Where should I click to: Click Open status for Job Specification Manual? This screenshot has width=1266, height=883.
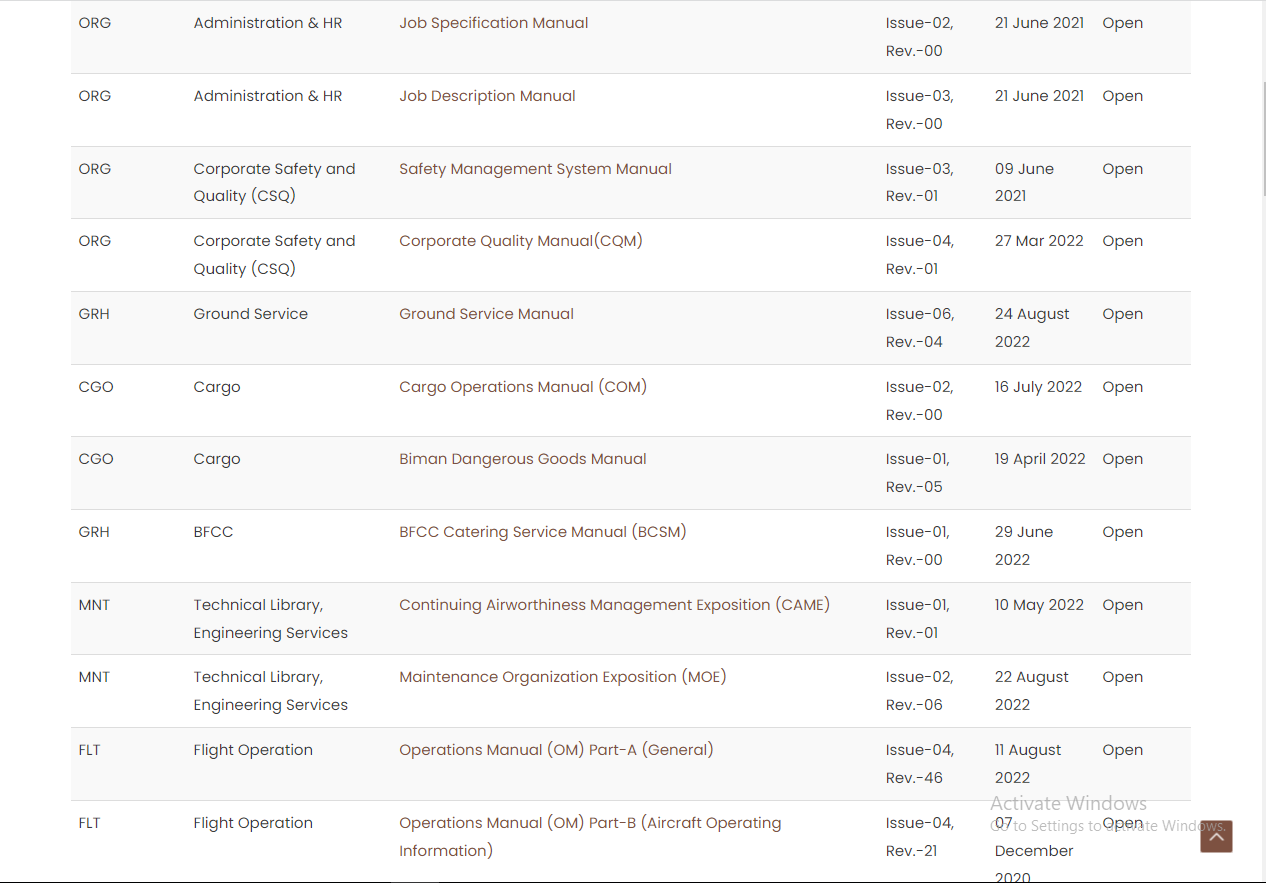point(1122,23)
